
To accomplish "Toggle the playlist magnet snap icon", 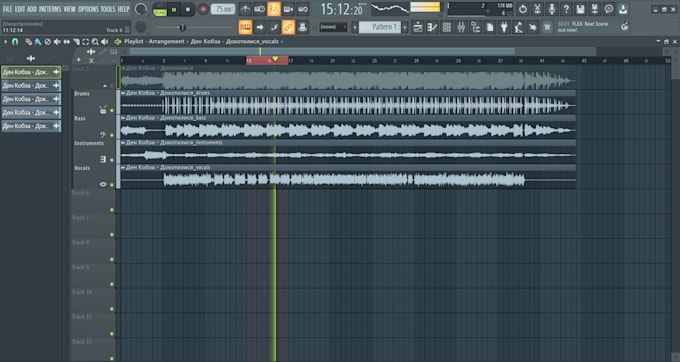I will coord(15,42).
